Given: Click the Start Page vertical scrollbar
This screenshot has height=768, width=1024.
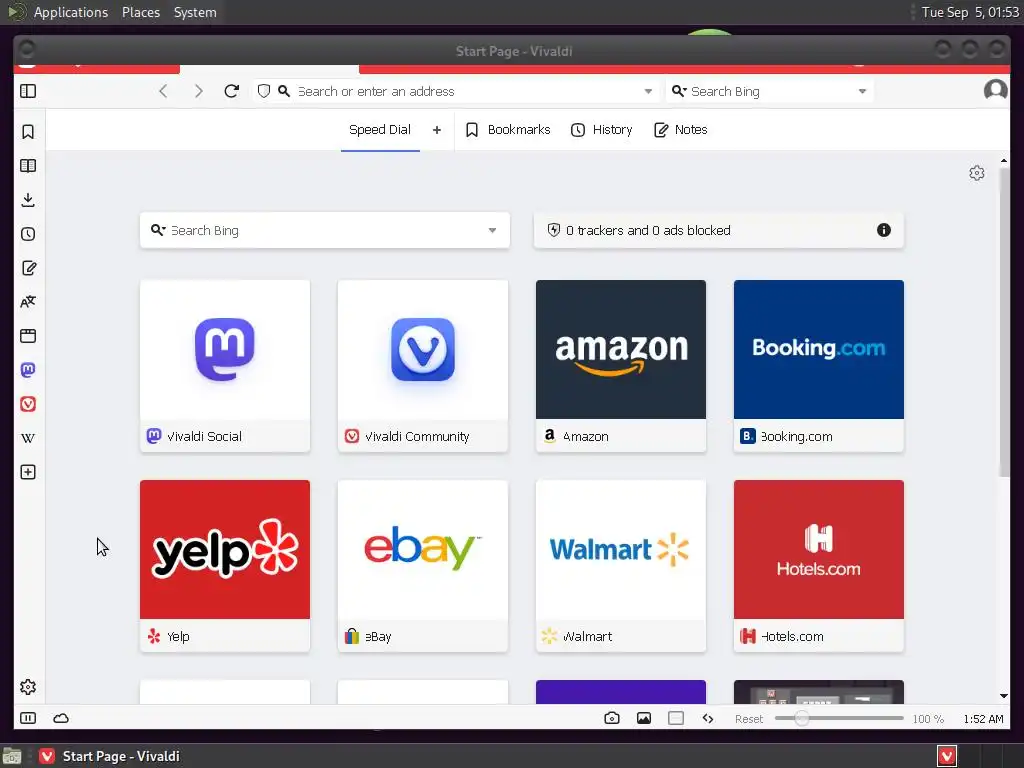Looking at the screenshot, I should point(1004,322).
